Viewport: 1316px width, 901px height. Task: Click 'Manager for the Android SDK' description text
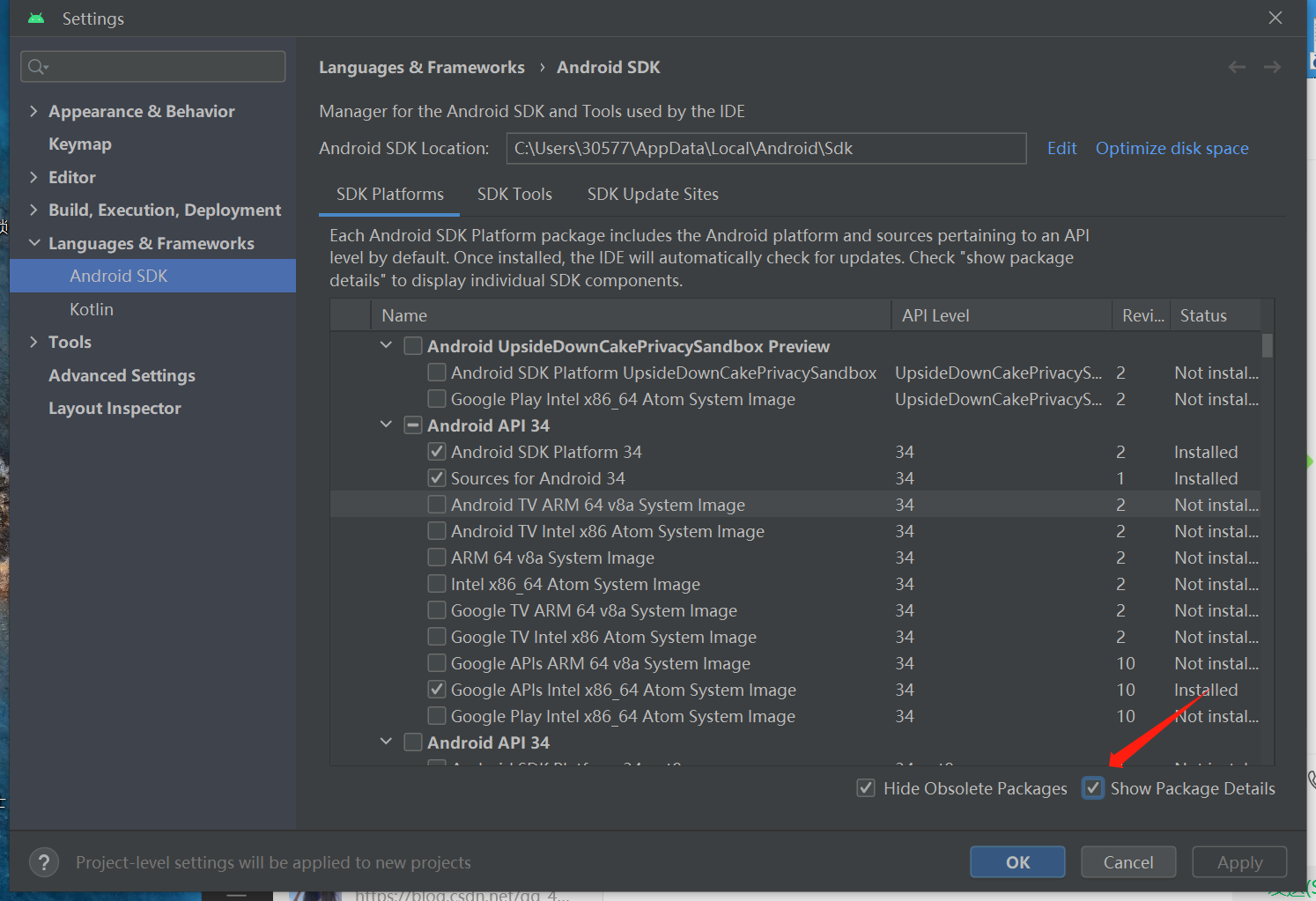click(532, 111)
